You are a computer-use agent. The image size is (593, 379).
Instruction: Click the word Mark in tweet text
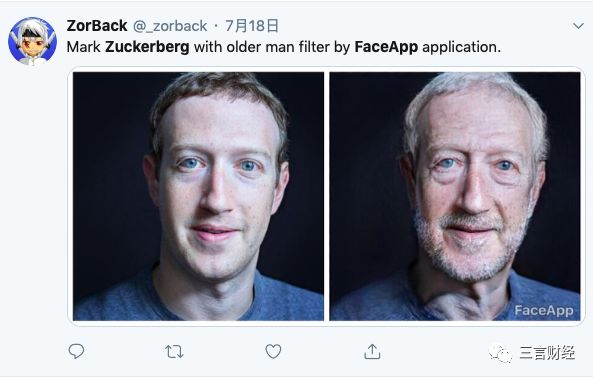pyautogui.click(x=84, y=47)
